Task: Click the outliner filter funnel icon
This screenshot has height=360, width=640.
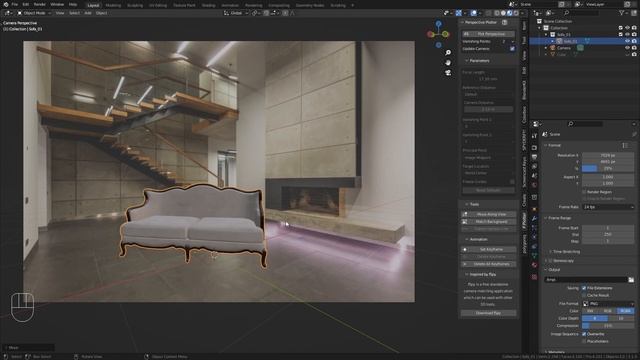Action: 622,13
